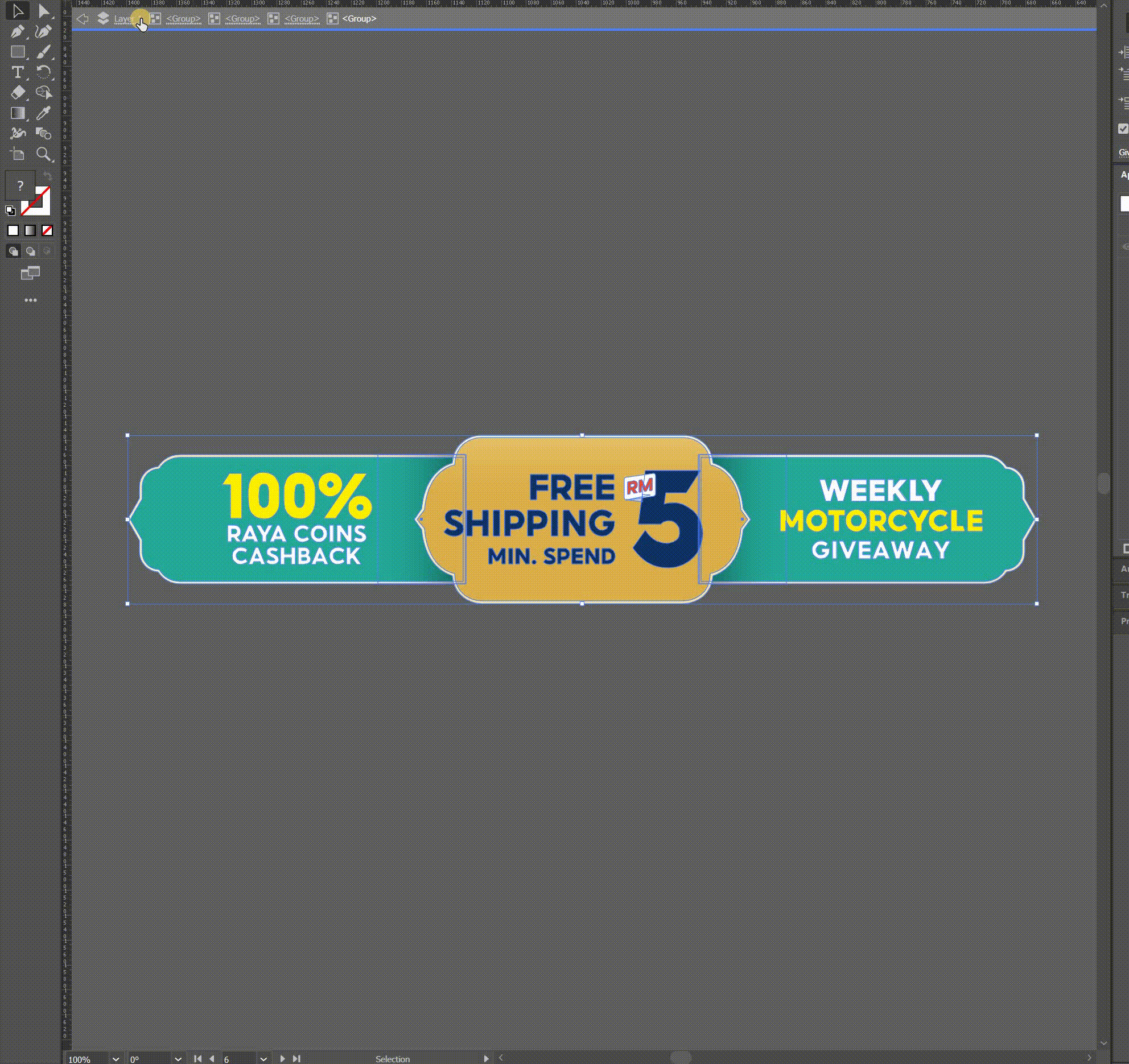Set paint type to None

point(47,230)
